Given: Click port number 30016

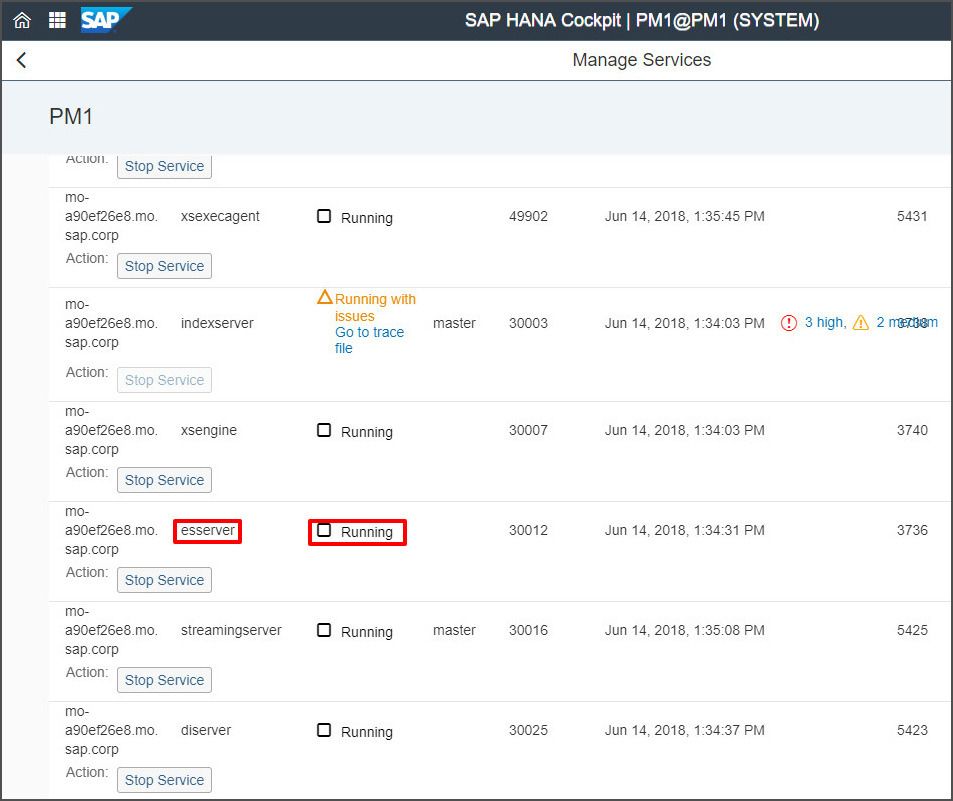Looking at the screenshot, I should 528,630.
